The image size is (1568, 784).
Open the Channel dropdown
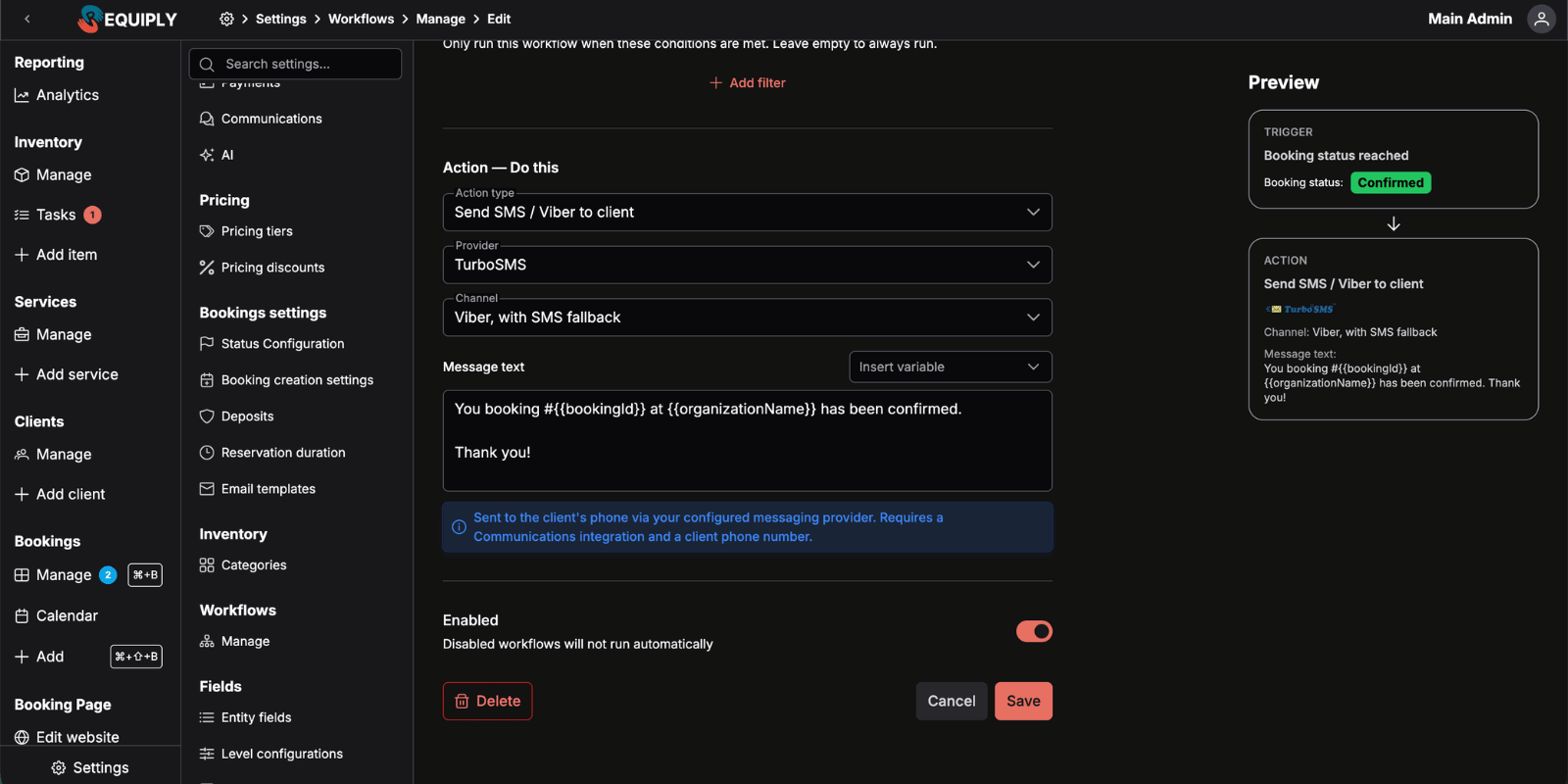748,318
